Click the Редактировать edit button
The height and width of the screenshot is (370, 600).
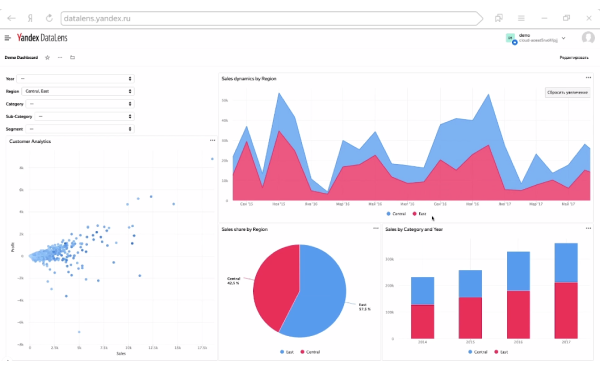tap(574, 58)
